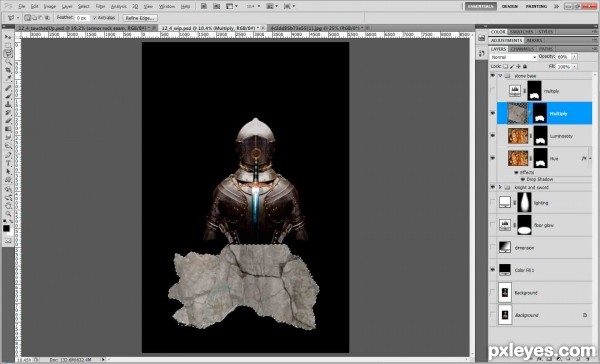Open the Filter menu
Image resolution: width=600 pixels, height=364 pixels.
click(100, 7)
